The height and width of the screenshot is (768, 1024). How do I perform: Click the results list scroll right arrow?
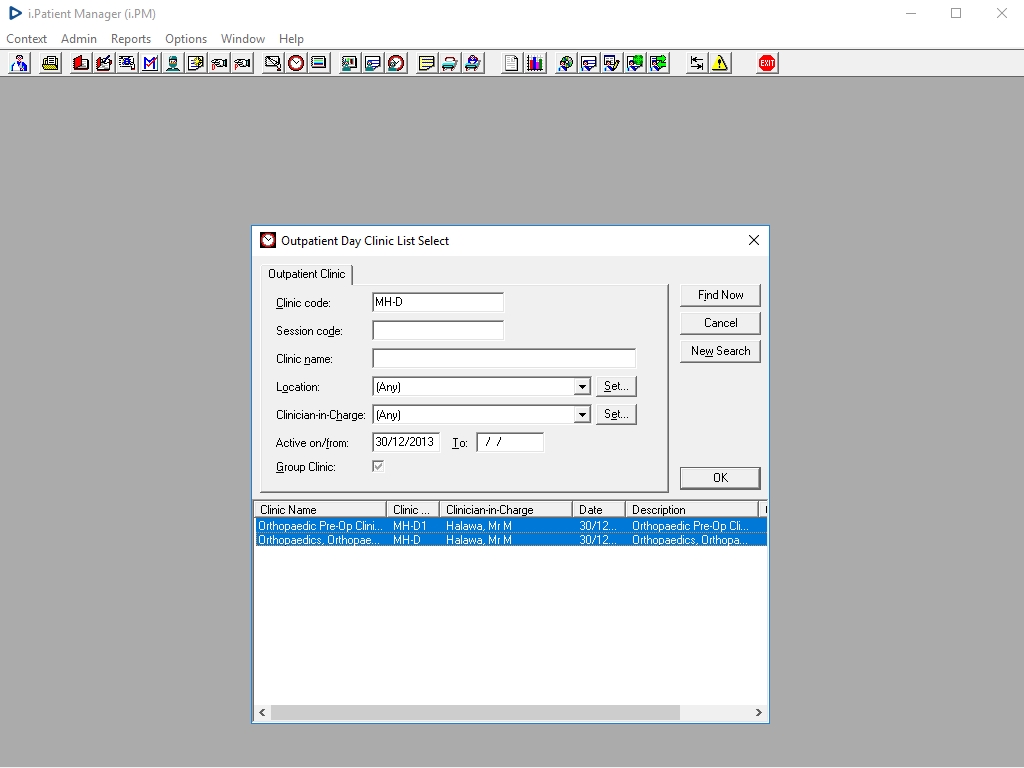758,712
